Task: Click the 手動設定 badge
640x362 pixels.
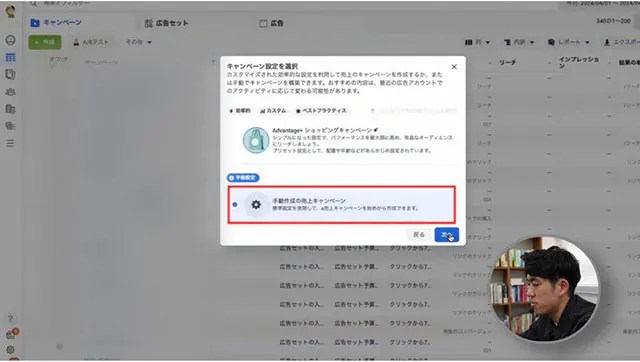Action: (243, 178)
